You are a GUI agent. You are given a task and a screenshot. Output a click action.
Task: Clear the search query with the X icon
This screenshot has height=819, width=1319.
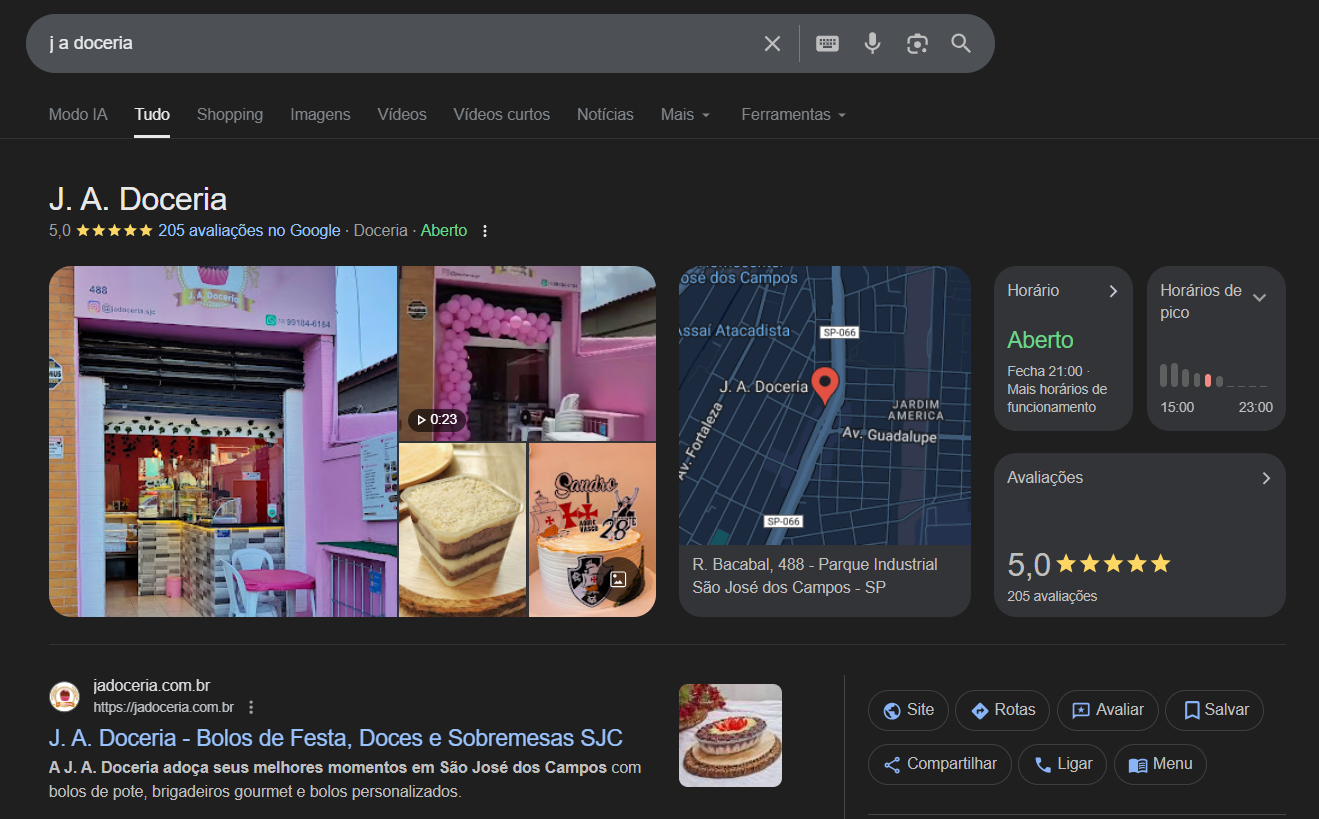pos(772,42)
